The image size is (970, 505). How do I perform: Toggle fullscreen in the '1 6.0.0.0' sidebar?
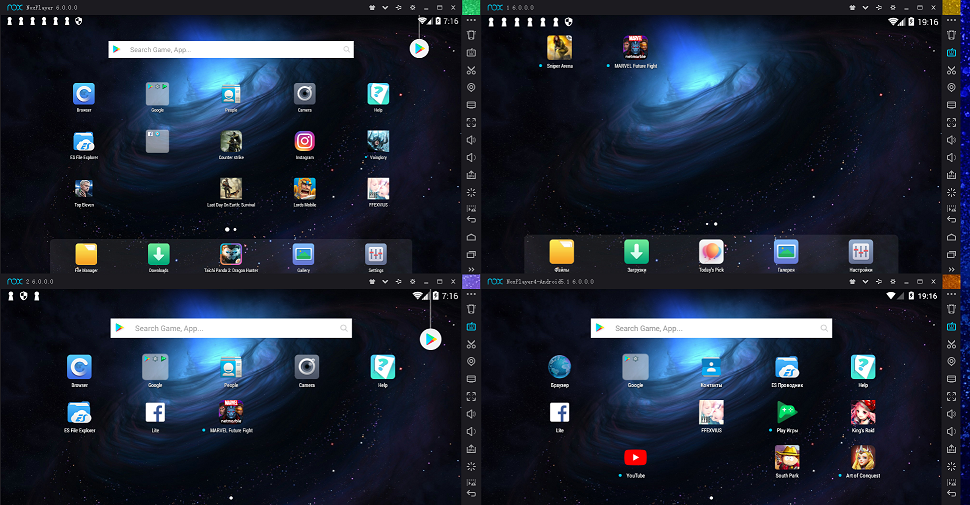951,123
